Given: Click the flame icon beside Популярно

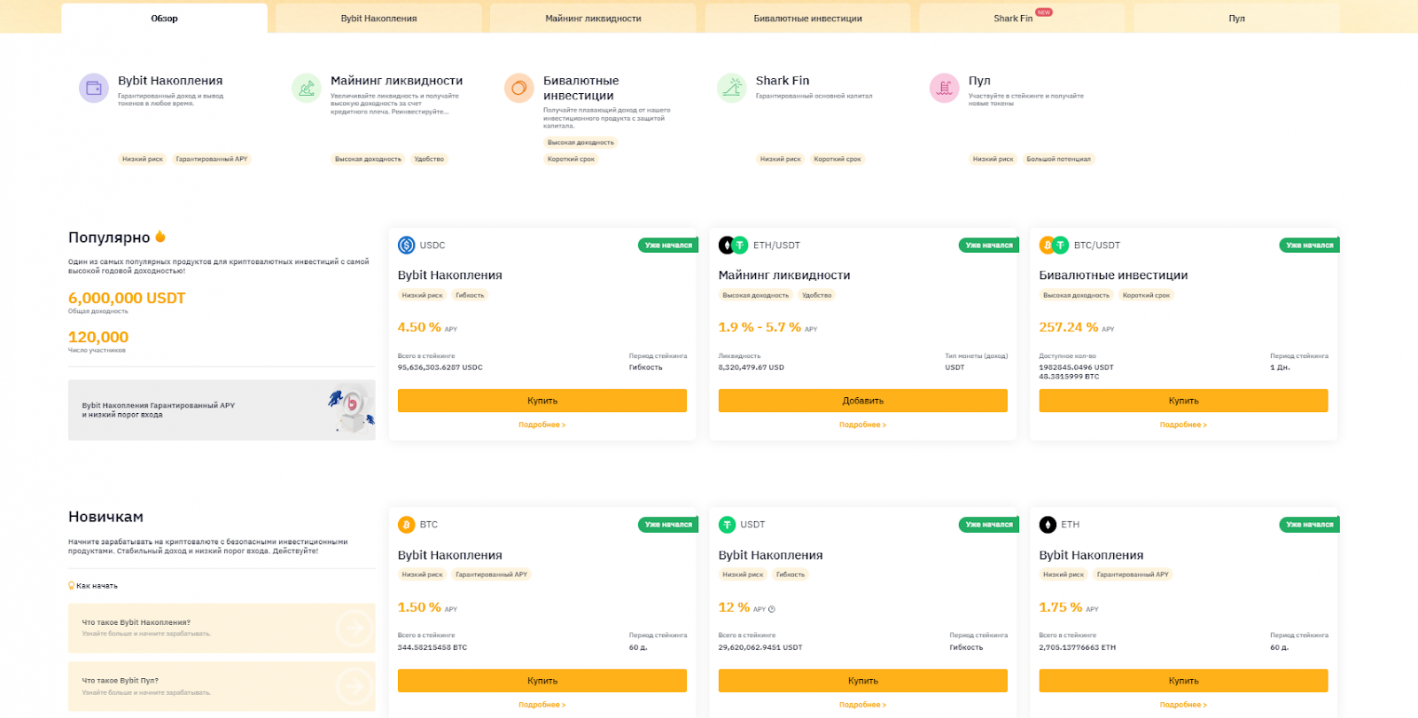Looking at the screenshot, I should click(160, 237).
